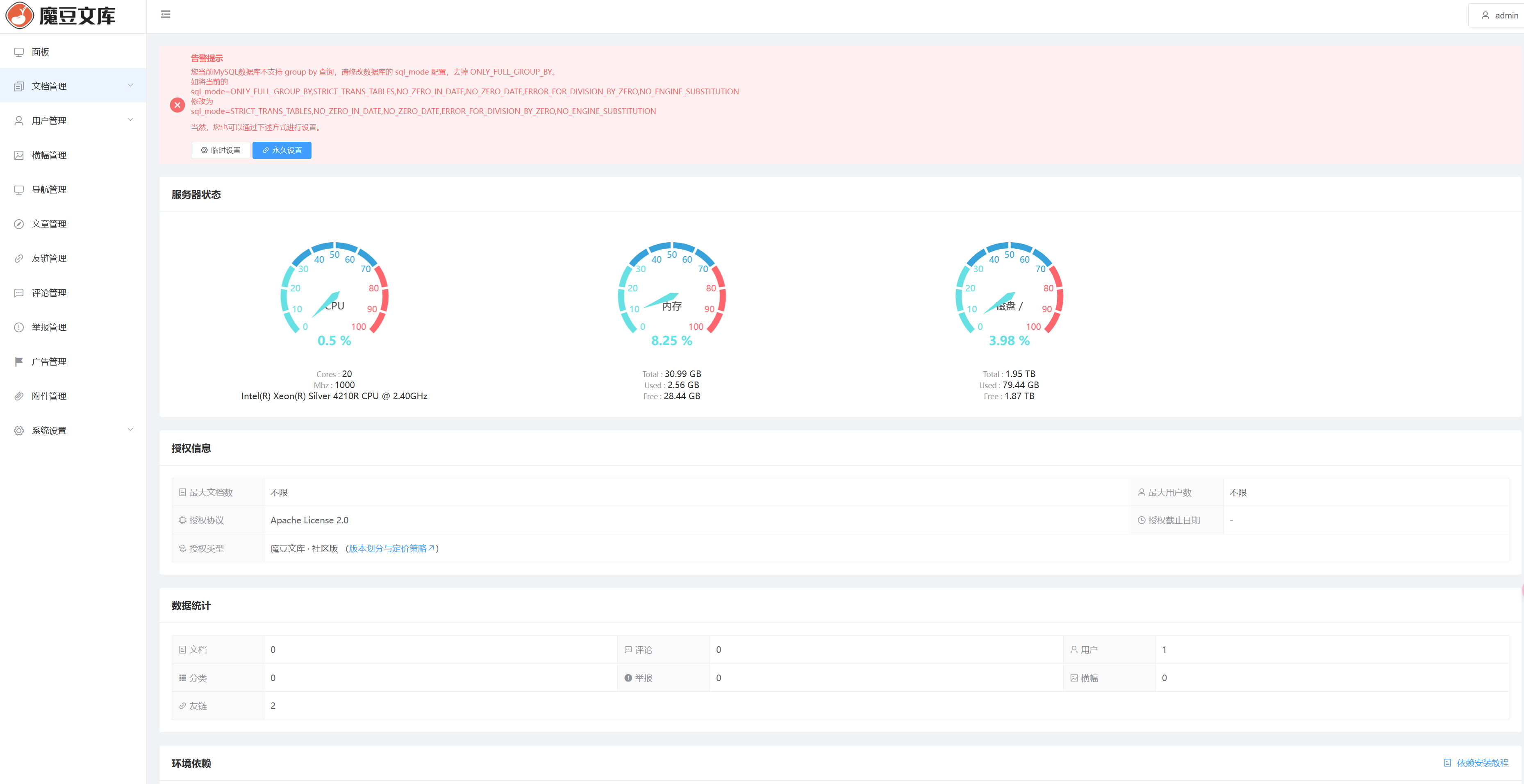
Task: Click the 告警提示 alert title
Action: [207, 58]
